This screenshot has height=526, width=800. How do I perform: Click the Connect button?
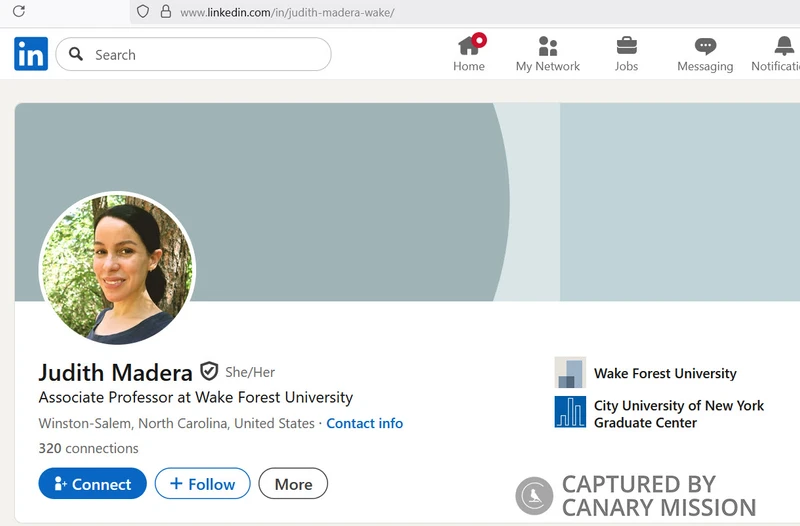92,483
